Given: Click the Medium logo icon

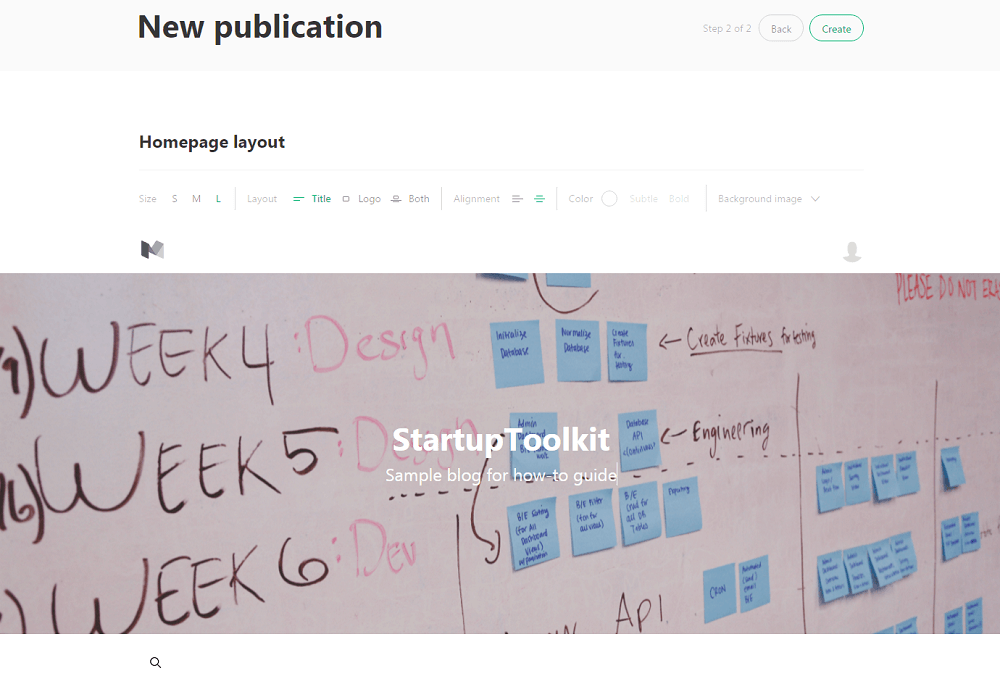Looking at the screenshot, I should 152,250.
